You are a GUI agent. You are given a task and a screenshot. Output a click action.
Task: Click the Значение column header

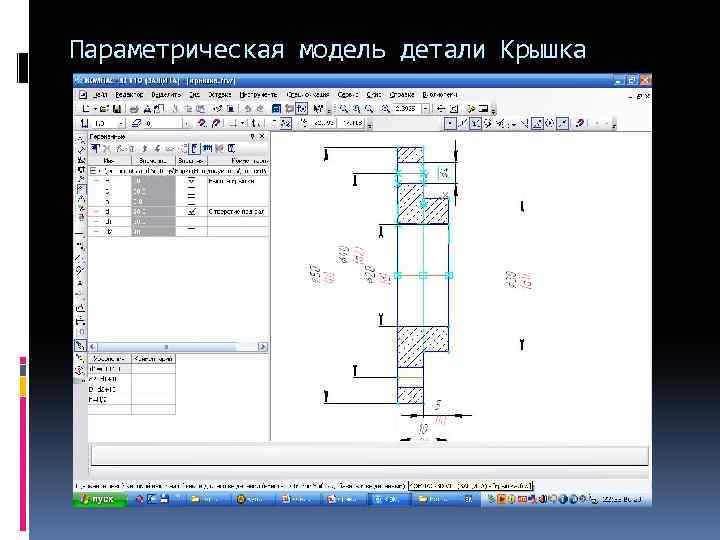[x=153, y=161]
